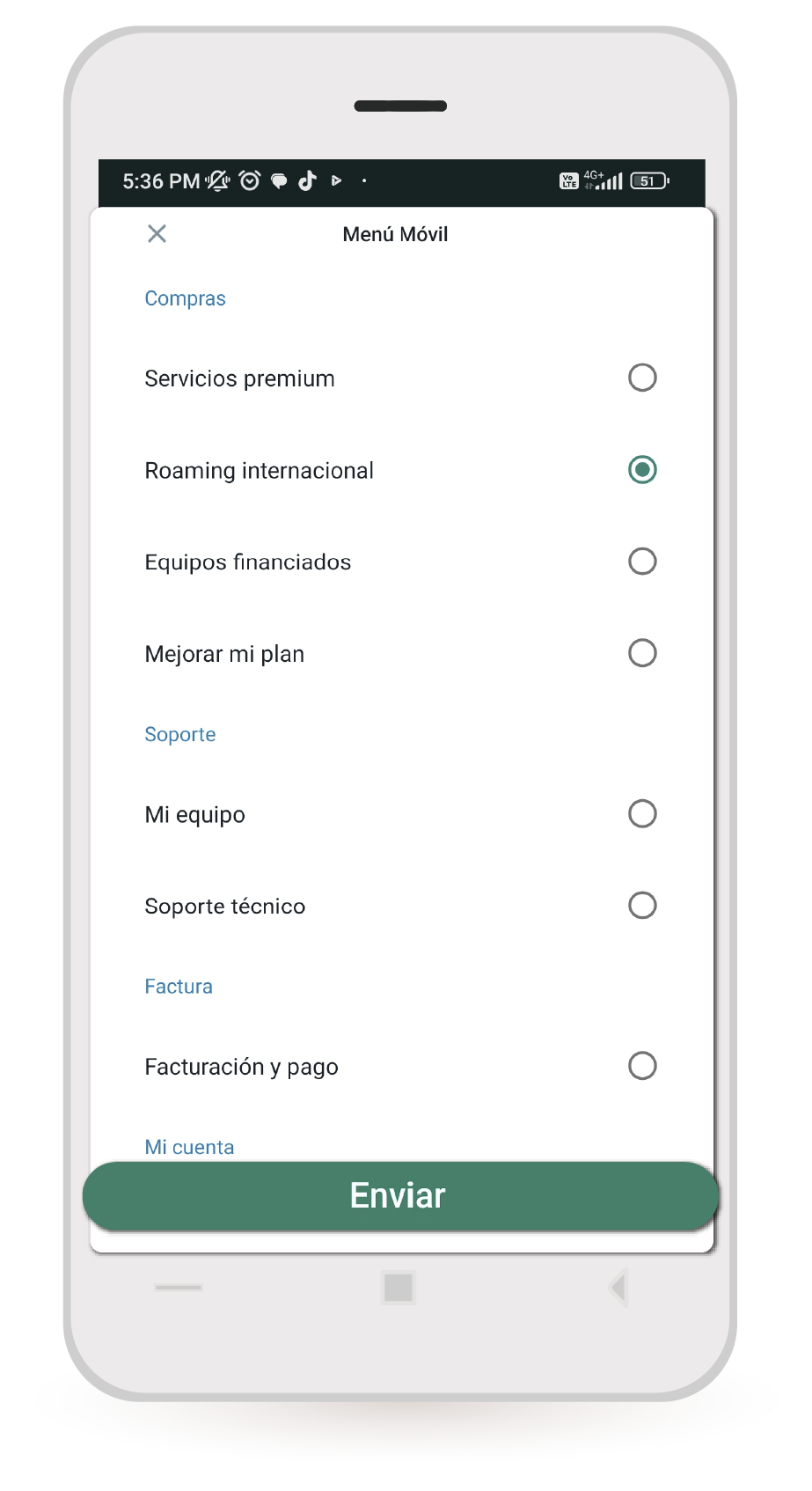Pick the Soporte técnico radio button
This screenshot has height=1491, width=812.
click(642, 906)
